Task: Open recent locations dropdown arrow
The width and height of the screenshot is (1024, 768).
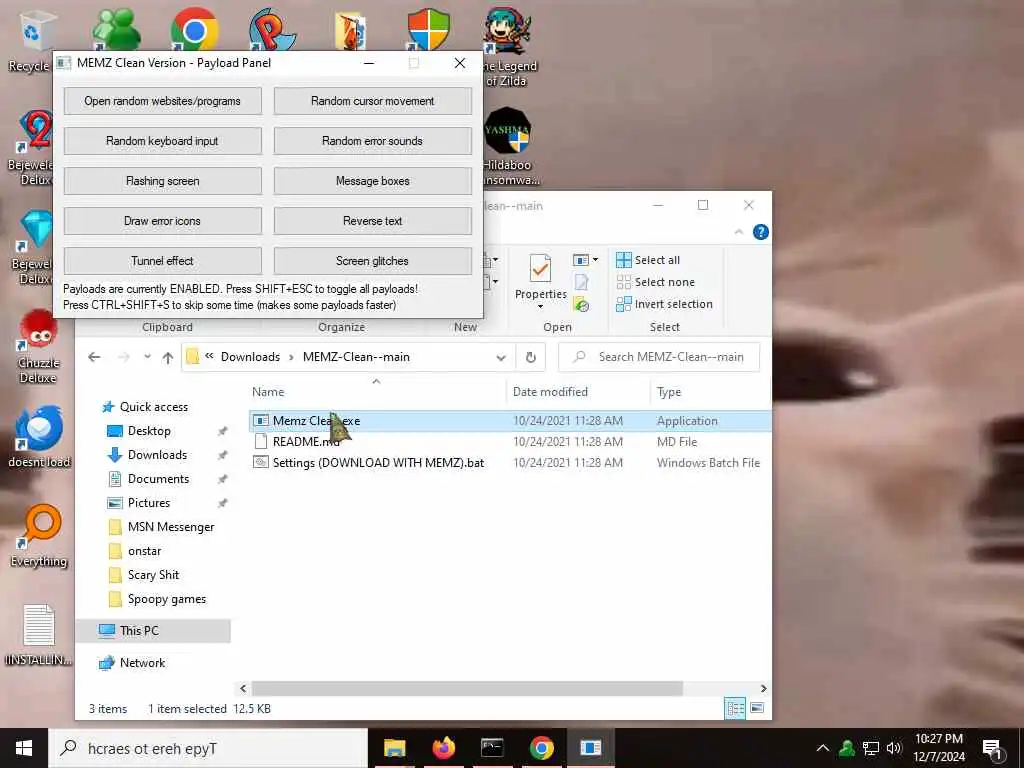Action: 148,357
